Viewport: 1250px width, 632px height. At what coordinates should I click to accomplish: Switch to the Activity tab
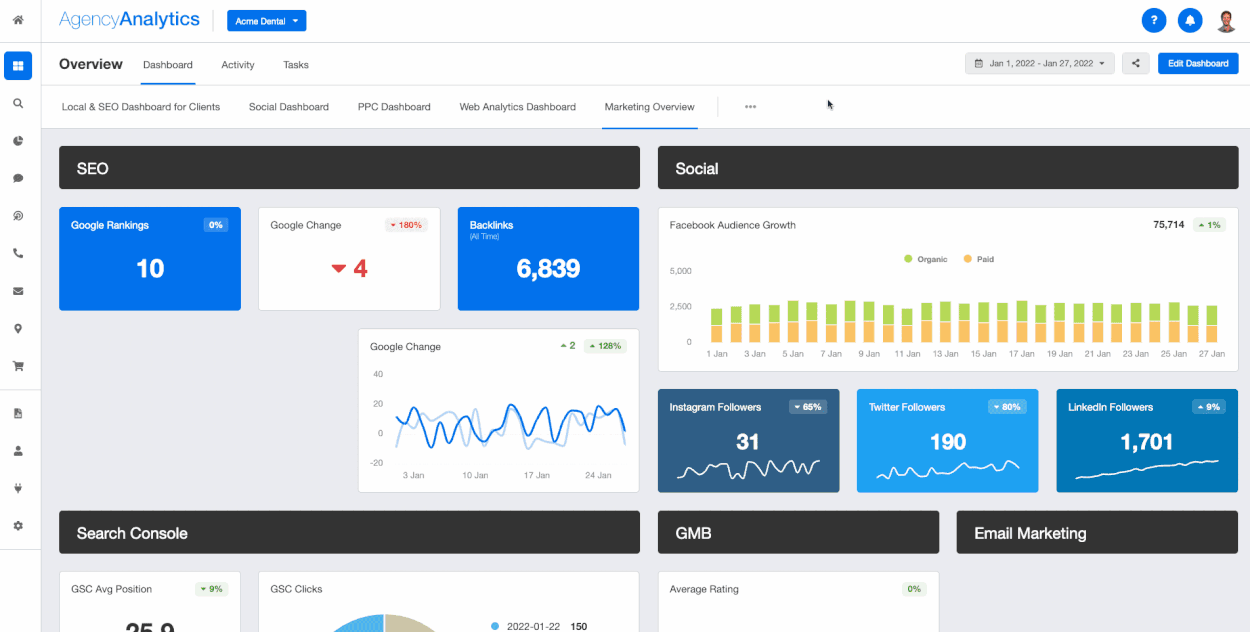click(237, 64)
